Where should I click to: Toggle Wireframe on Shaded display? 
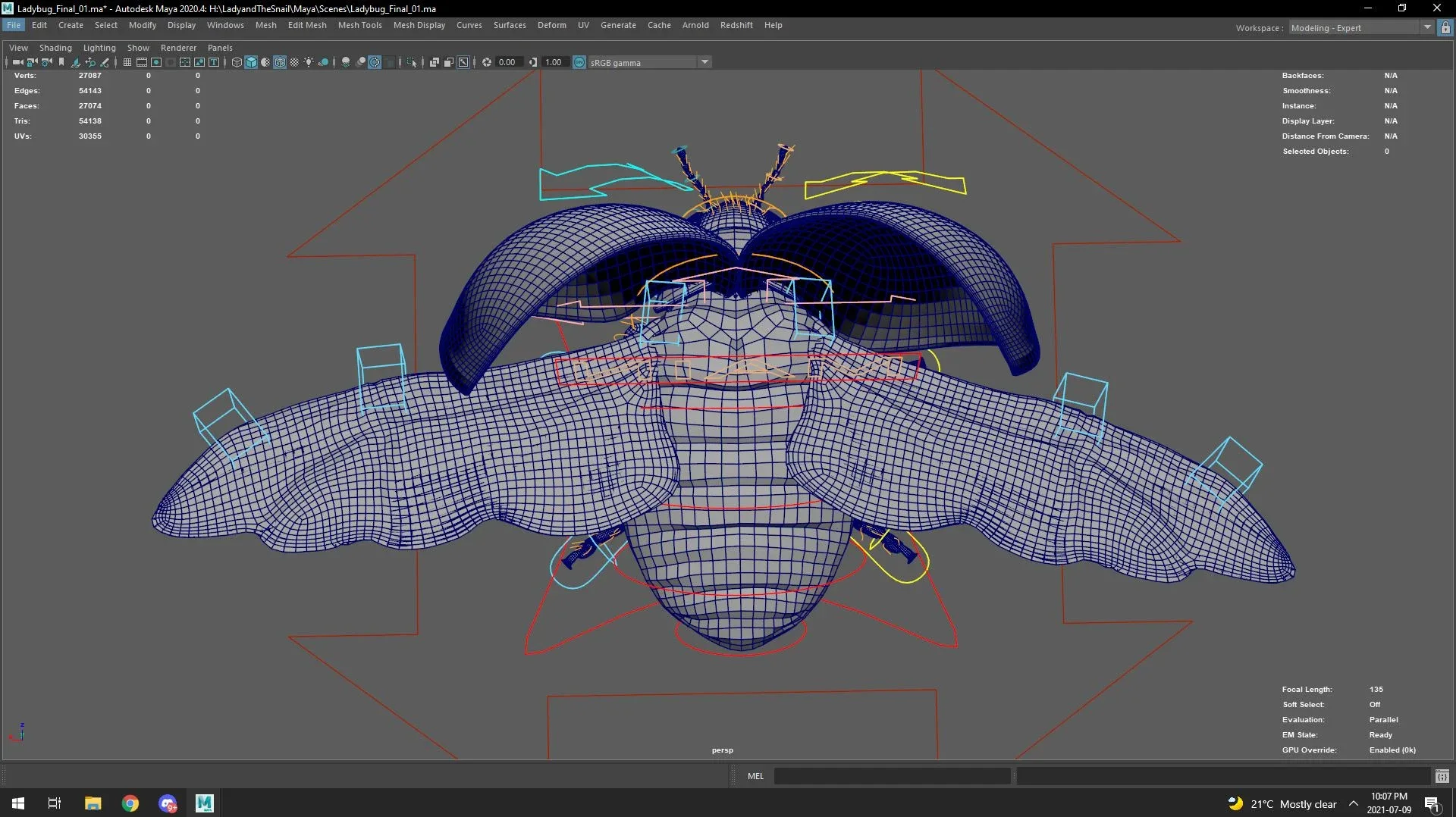coord(280,62)
